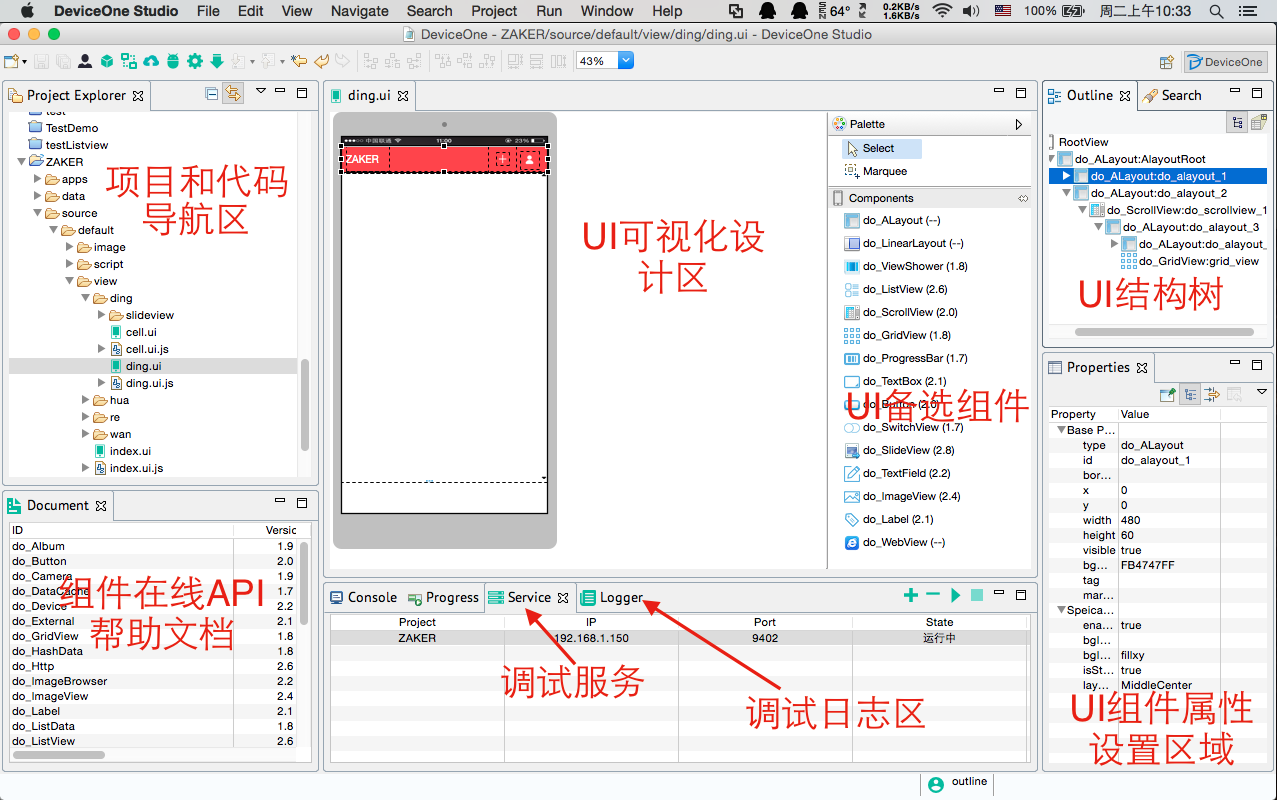1277x800 pixels.
Task: Select the Marquee tool in the Palette
Action: [x=884, y=171]
